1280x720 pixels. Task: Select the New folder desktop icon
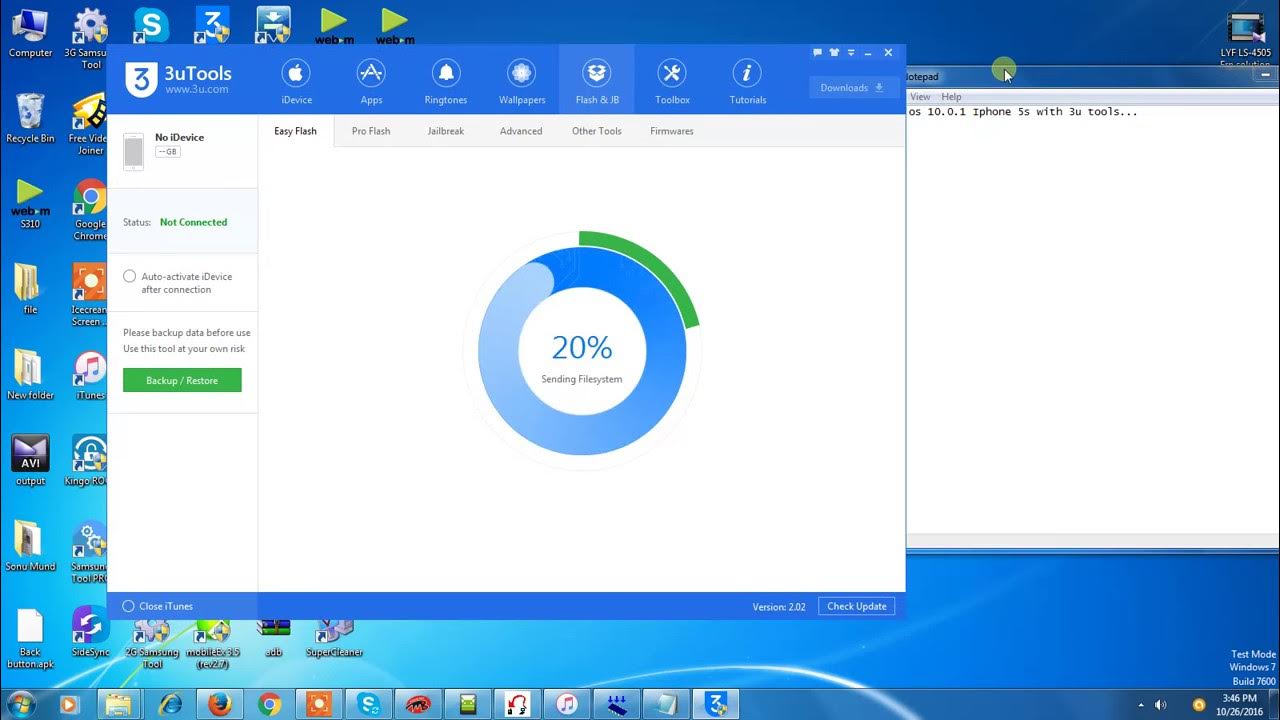30,375
